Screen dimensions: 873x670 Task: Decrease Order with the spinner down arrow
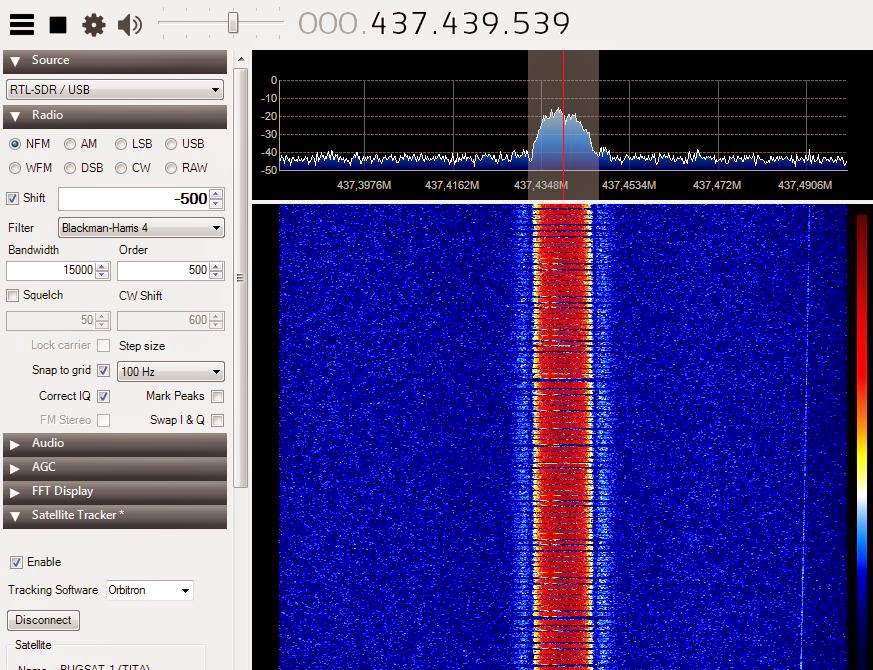pyautogui.click(x=216, y=275)
